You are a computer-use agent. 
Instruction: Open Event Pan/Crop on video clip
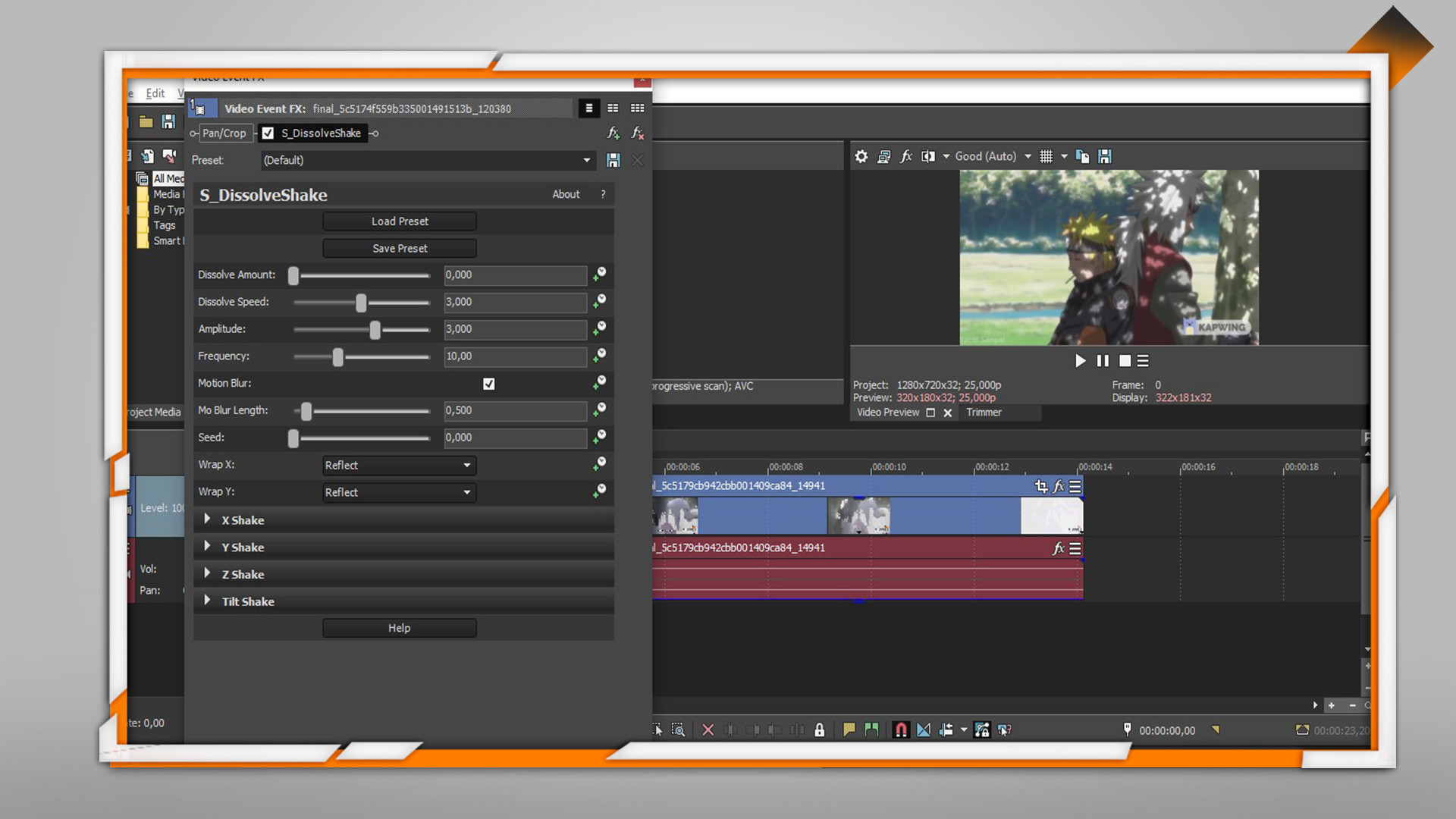pos(1041,486)
